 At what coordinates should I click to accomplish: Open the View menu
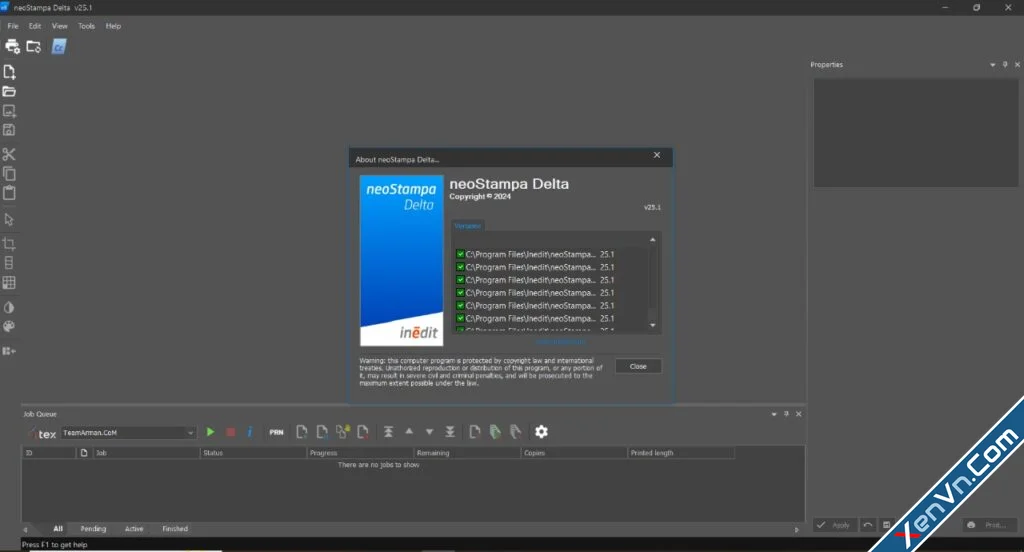click(x=59, y=26)
